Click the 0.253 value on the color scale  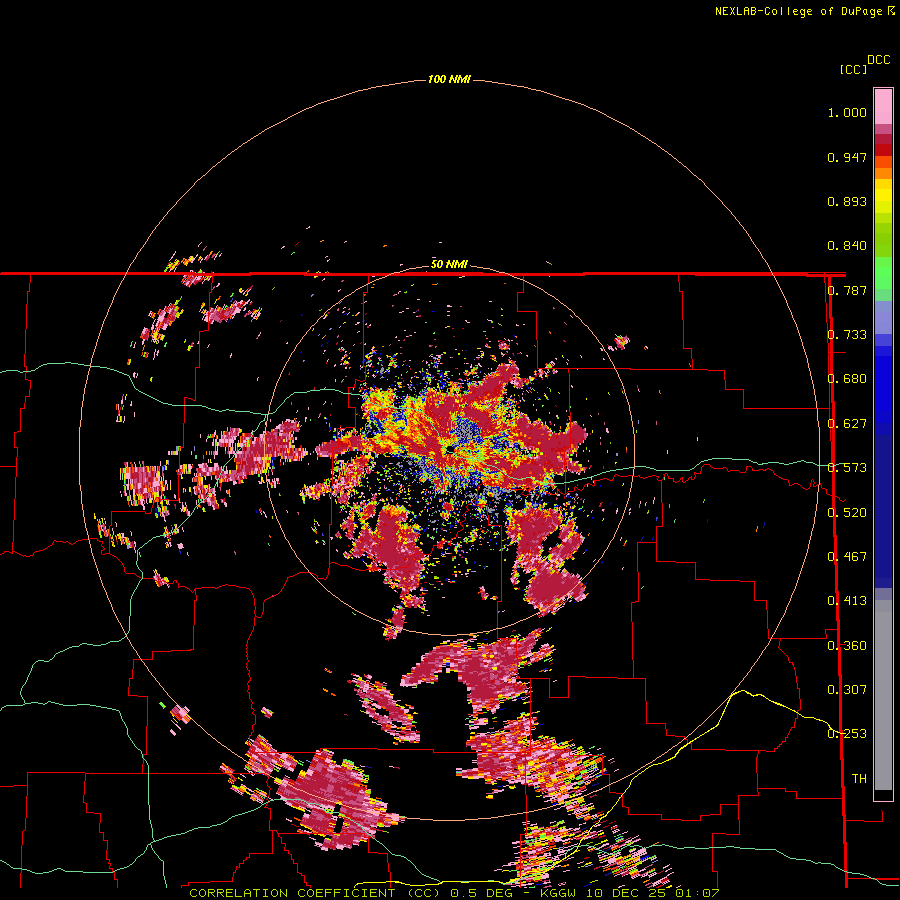coord(847,734)
